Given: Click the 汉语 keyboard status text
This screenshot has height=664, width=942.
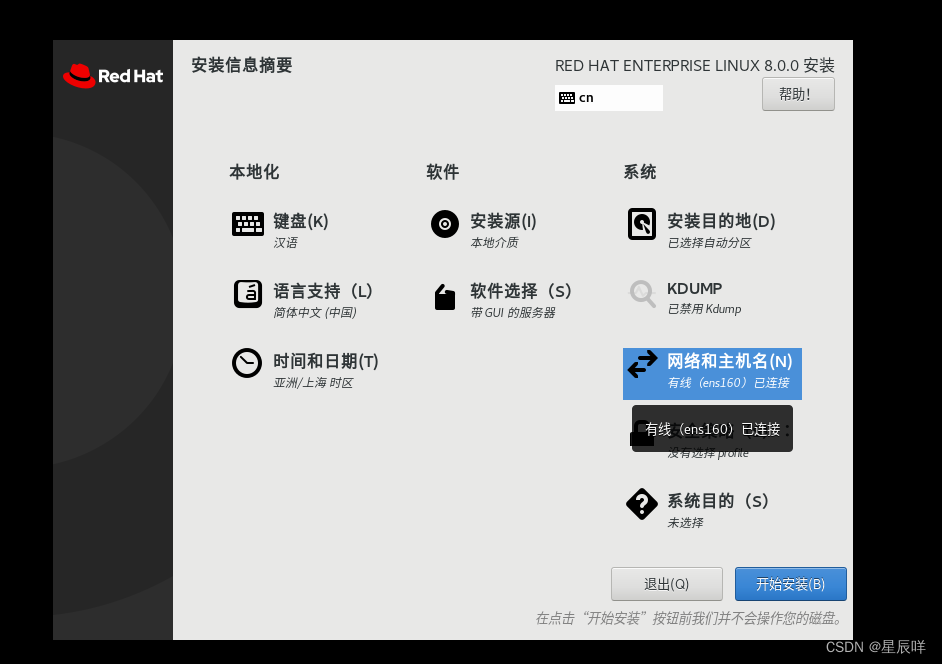Looking at the screenshot, I should point(285,243).
